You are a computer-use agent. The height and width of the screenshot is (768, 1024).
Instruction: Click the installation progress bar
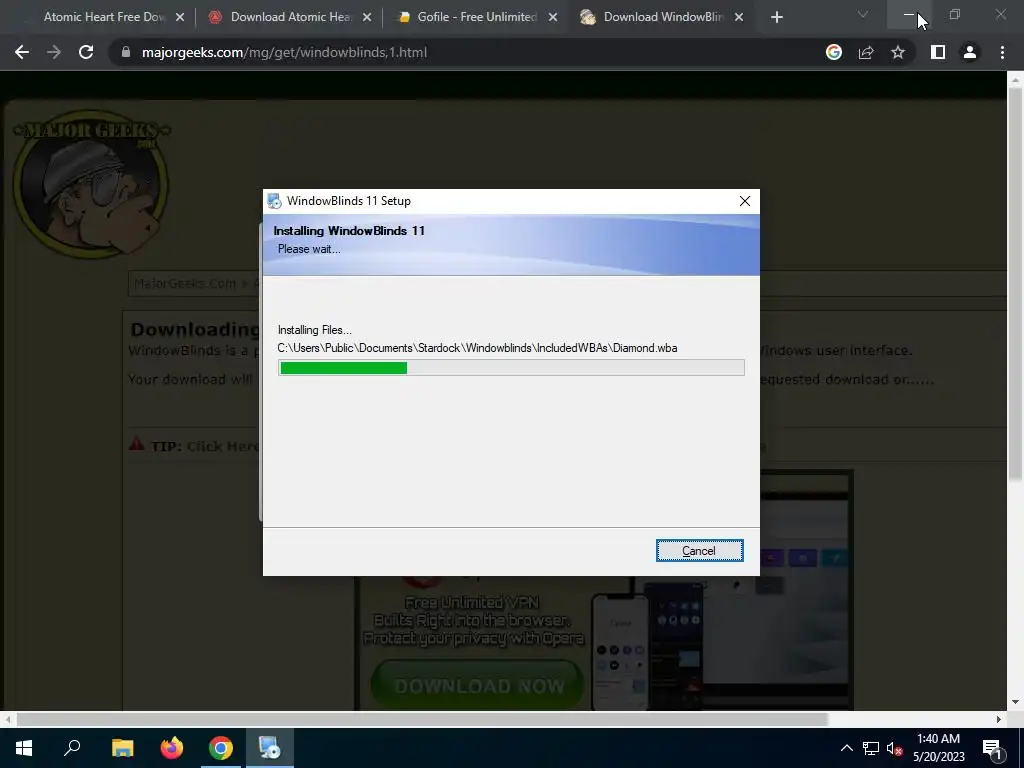point(511,368)
